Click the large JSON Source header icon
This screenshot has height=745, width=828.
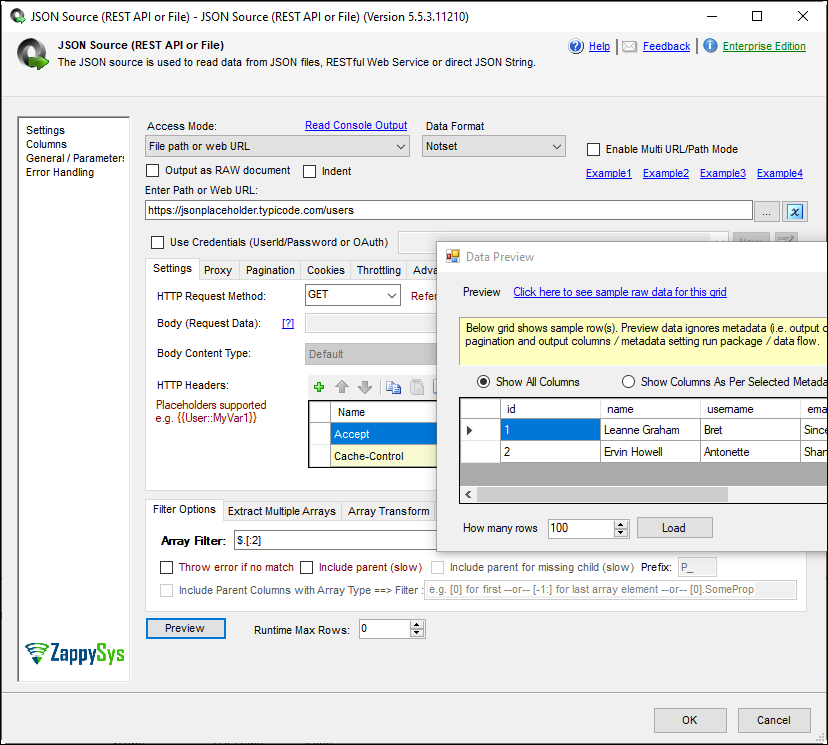click(x=33, y=54)
